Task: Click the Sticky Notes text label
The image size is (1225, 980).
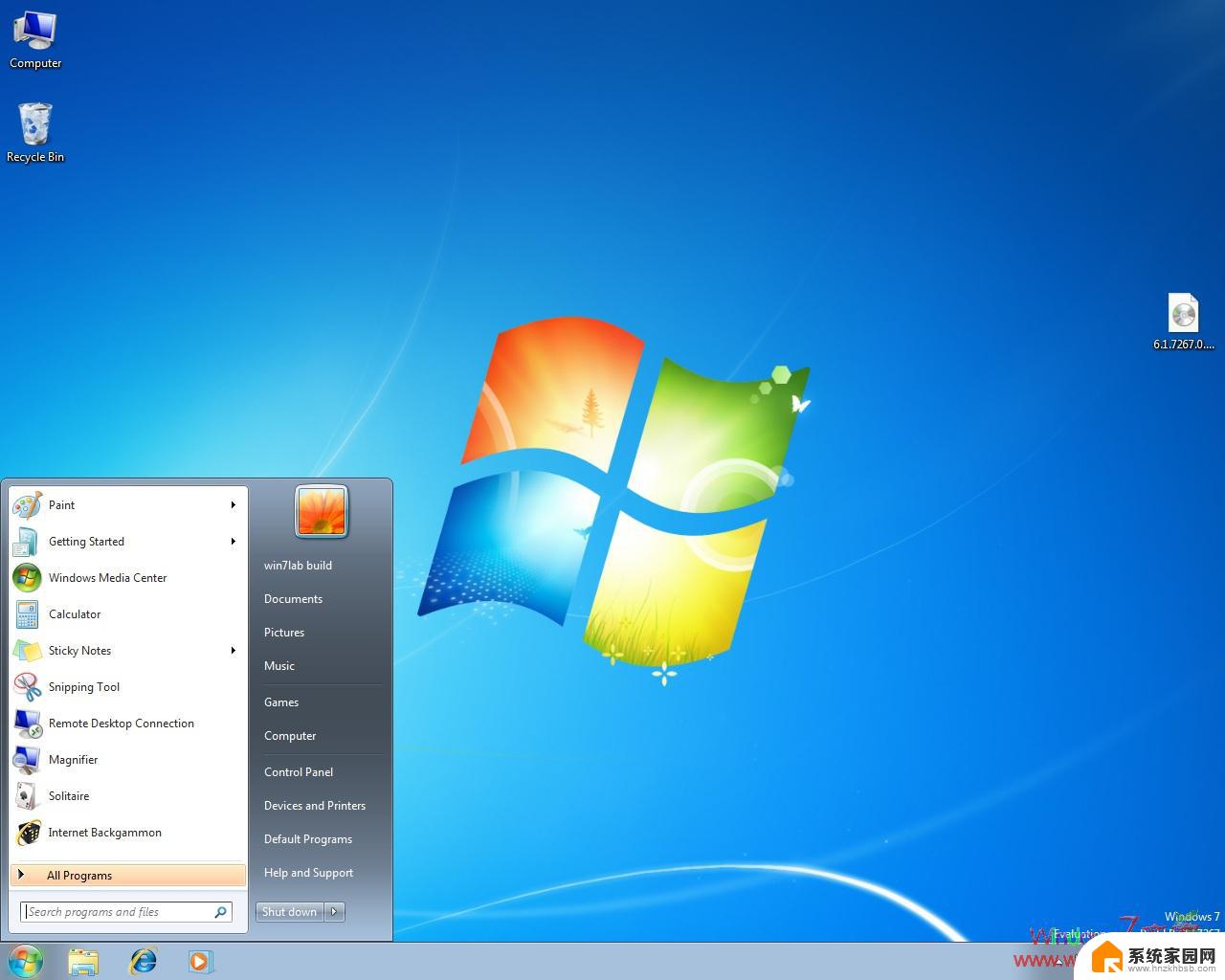Action: click(x=79, y=651)
